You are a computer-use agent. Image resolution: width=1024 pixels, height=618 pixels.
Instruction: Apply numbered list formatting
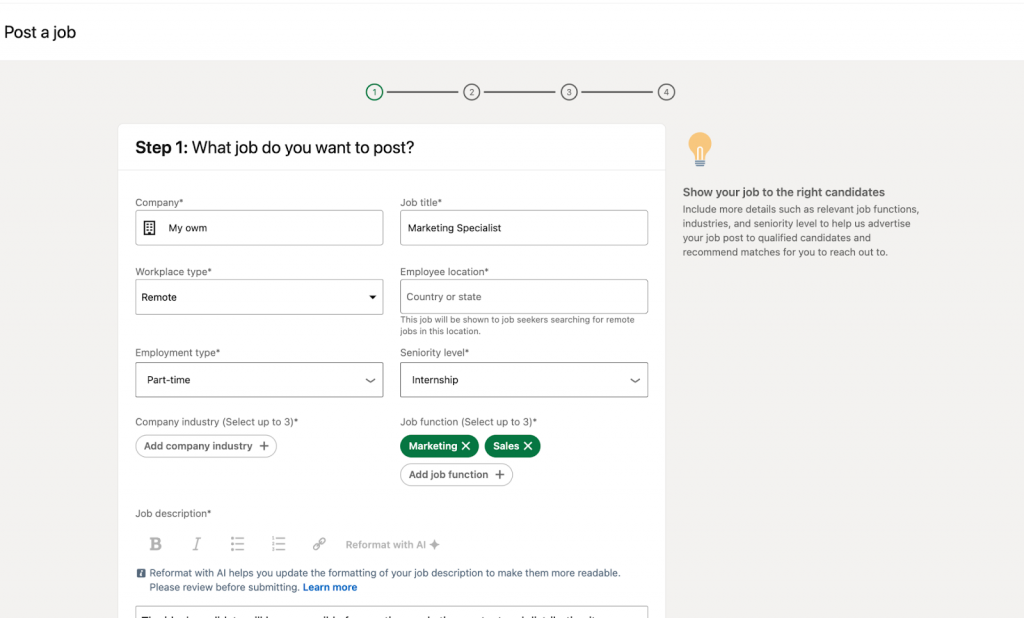278,544
